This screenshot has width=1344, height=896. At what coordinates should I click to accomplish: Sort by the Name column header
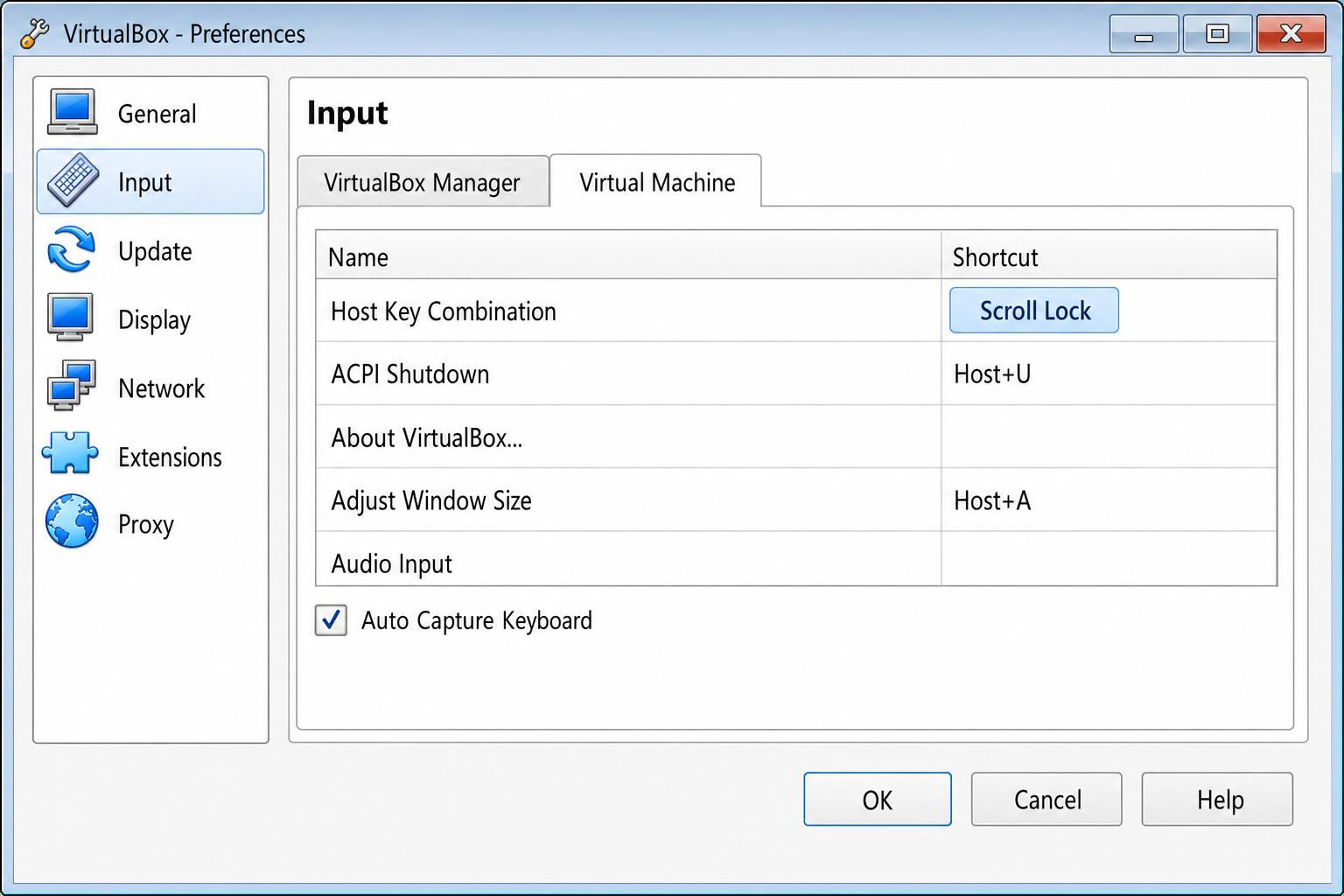pyautogui.click(x=628, y=256)
